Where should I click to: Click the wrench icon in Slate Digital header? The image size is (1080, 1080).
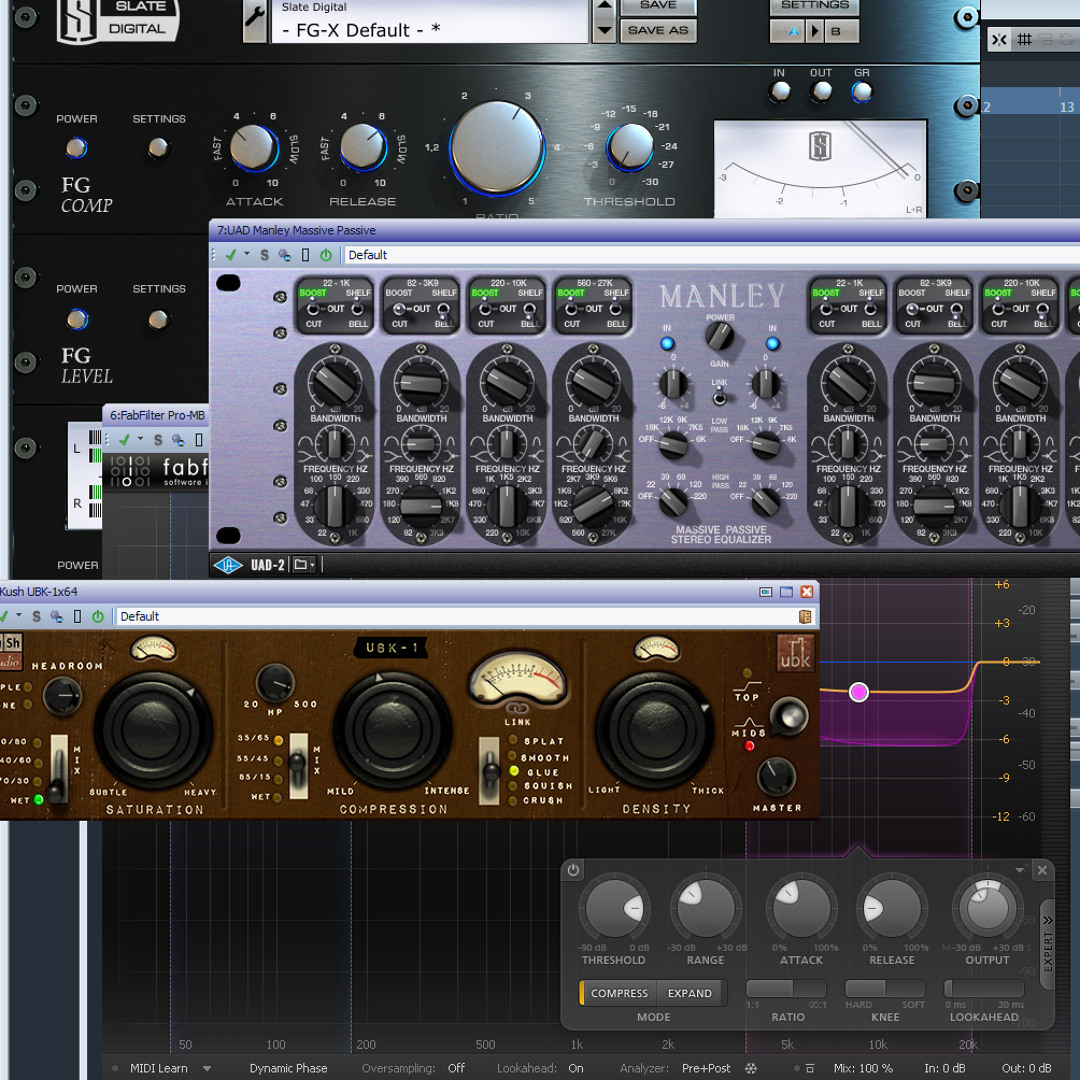pos(255,20)
